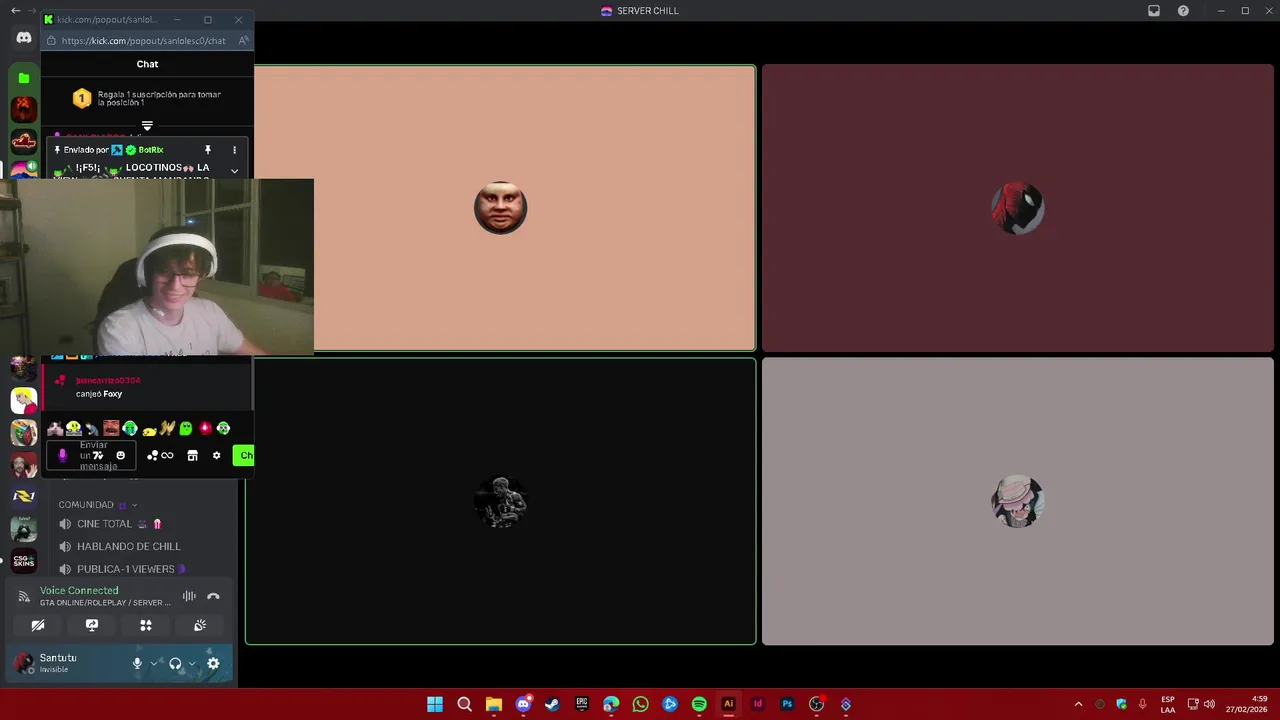The image size is (1280, 720).
Task: Select the pink hat participant tile
Action: (x=1017, y=501)
